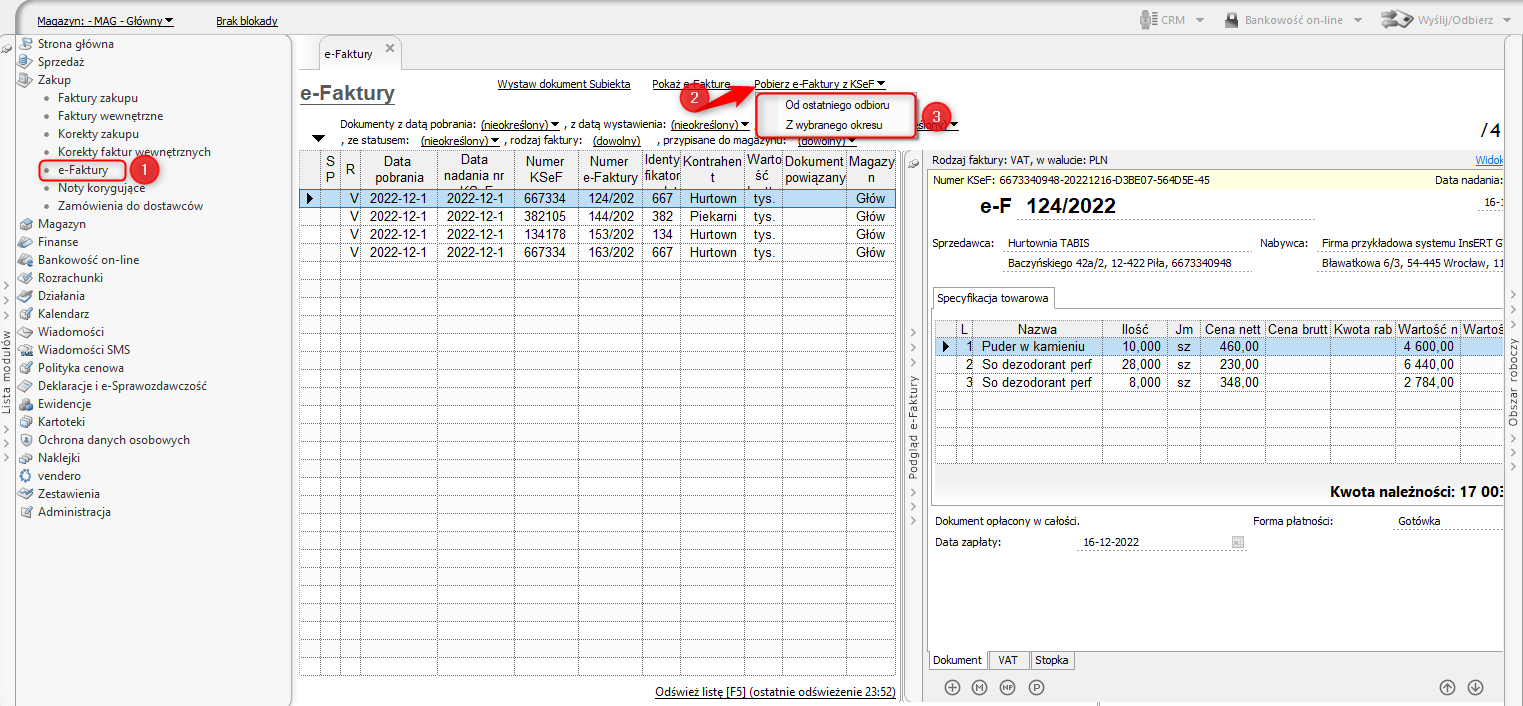Image resolution: width=1523 pixels, height=706 pixels.
Task: Click the circled up-arrow icon in the preview
Action: [1447, 687]
